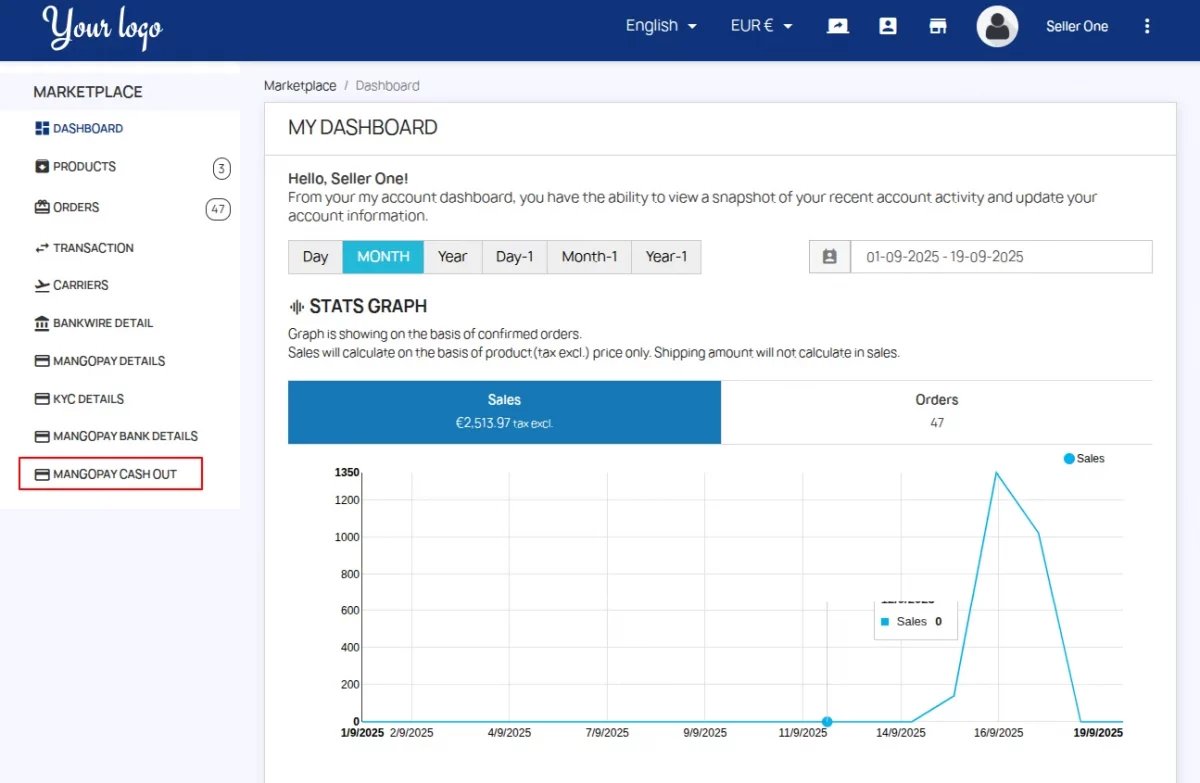Switch to the Month-1 range filter
Viewport: 1200px width, 783px height.
point(589,257)
